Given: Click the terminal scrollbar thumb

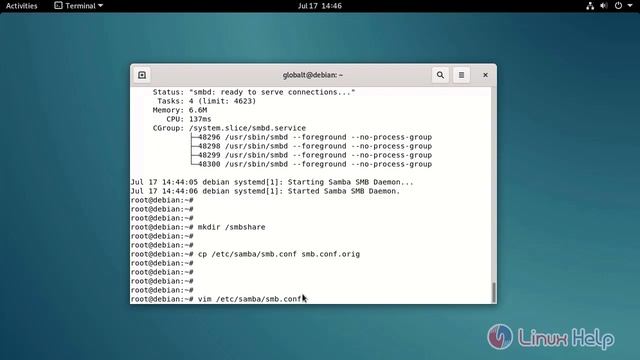Looking at the screenshot, I should (494, 292).
